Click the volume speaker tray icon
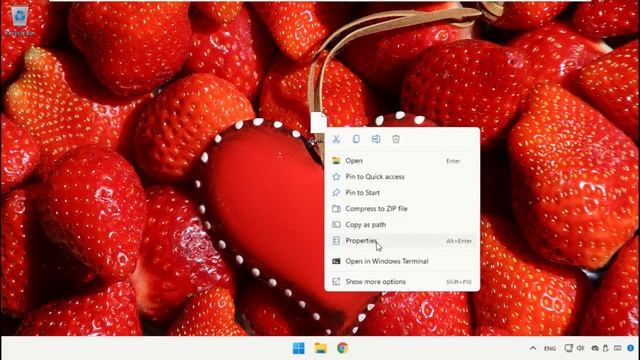The width and height of the screenshot is (640, 360). [x=580, y=348]
